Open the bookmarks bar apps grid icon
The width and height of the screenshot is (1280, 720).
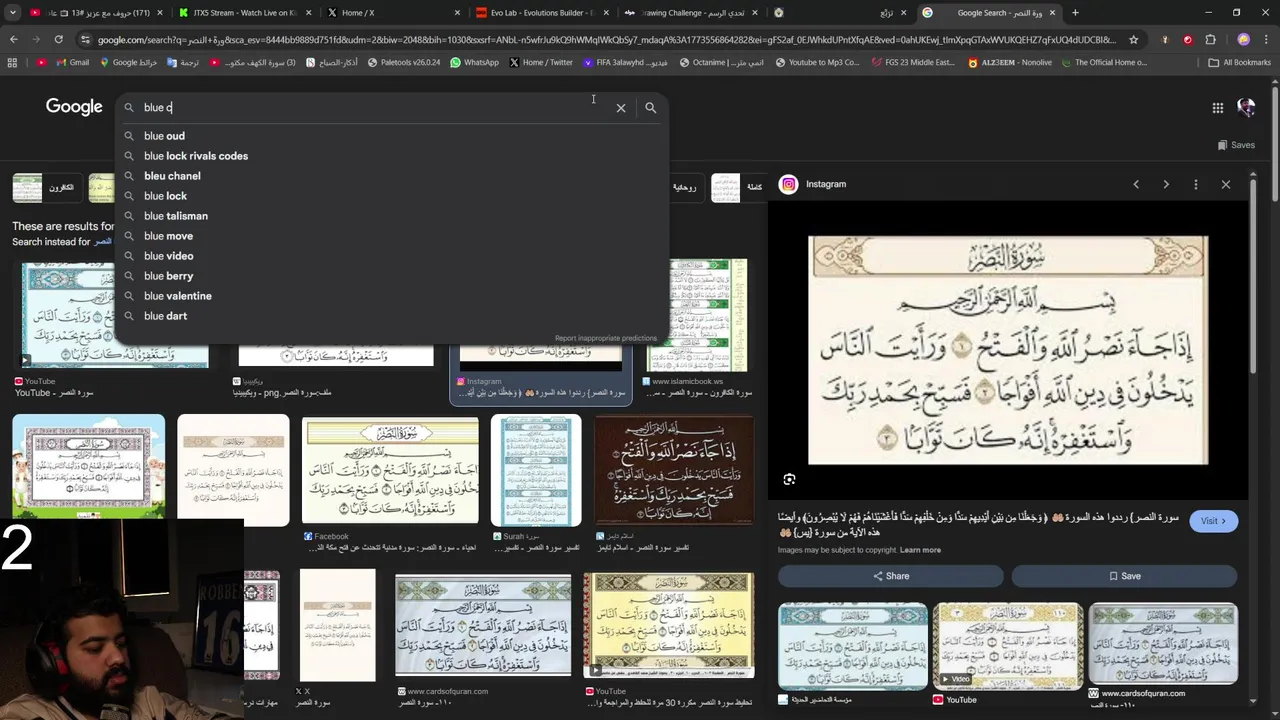click(x=12, y=62)
